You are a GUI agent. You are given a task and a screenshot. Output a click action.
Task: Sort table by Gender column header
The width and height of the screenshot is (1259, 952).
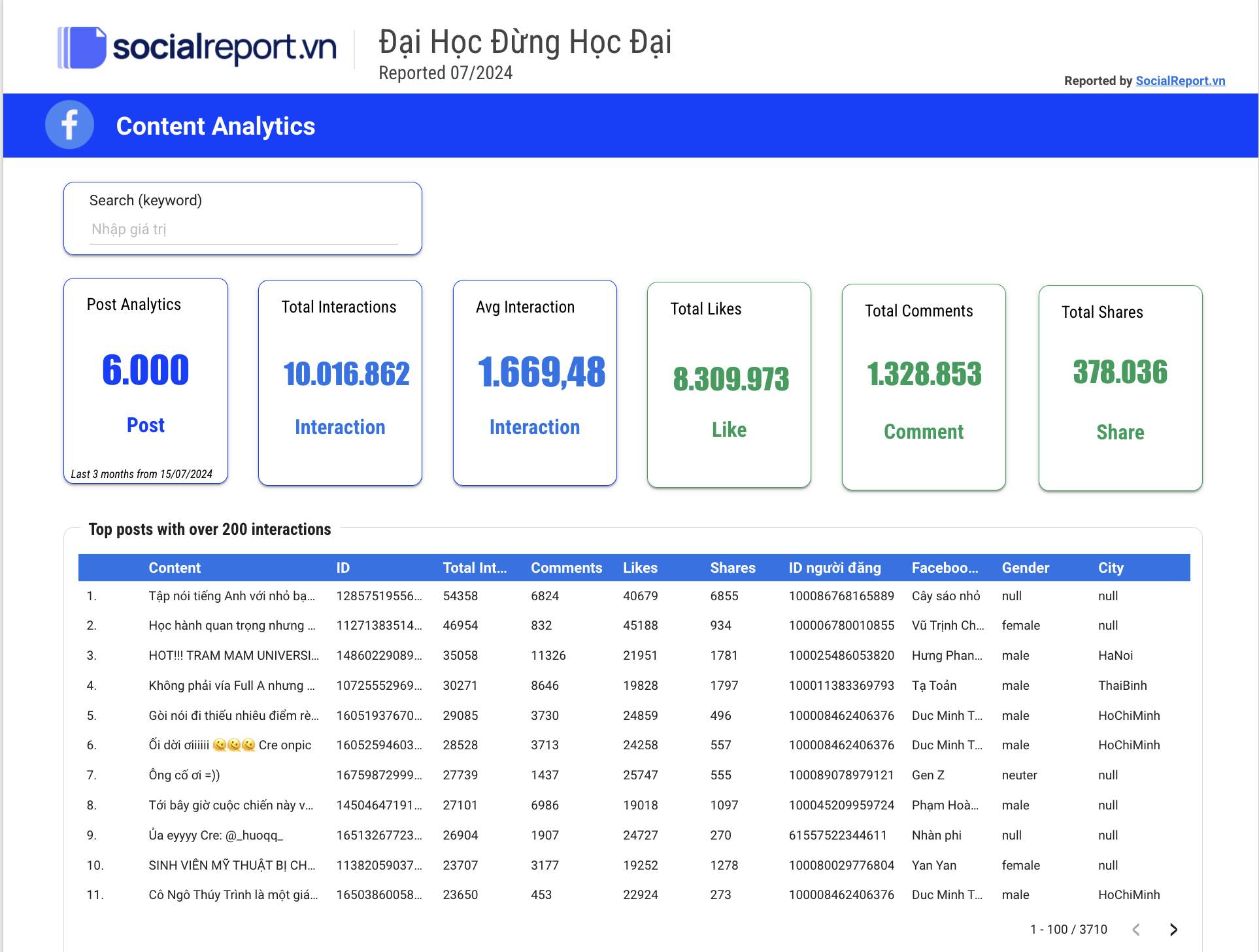(x=1025, y=568)
